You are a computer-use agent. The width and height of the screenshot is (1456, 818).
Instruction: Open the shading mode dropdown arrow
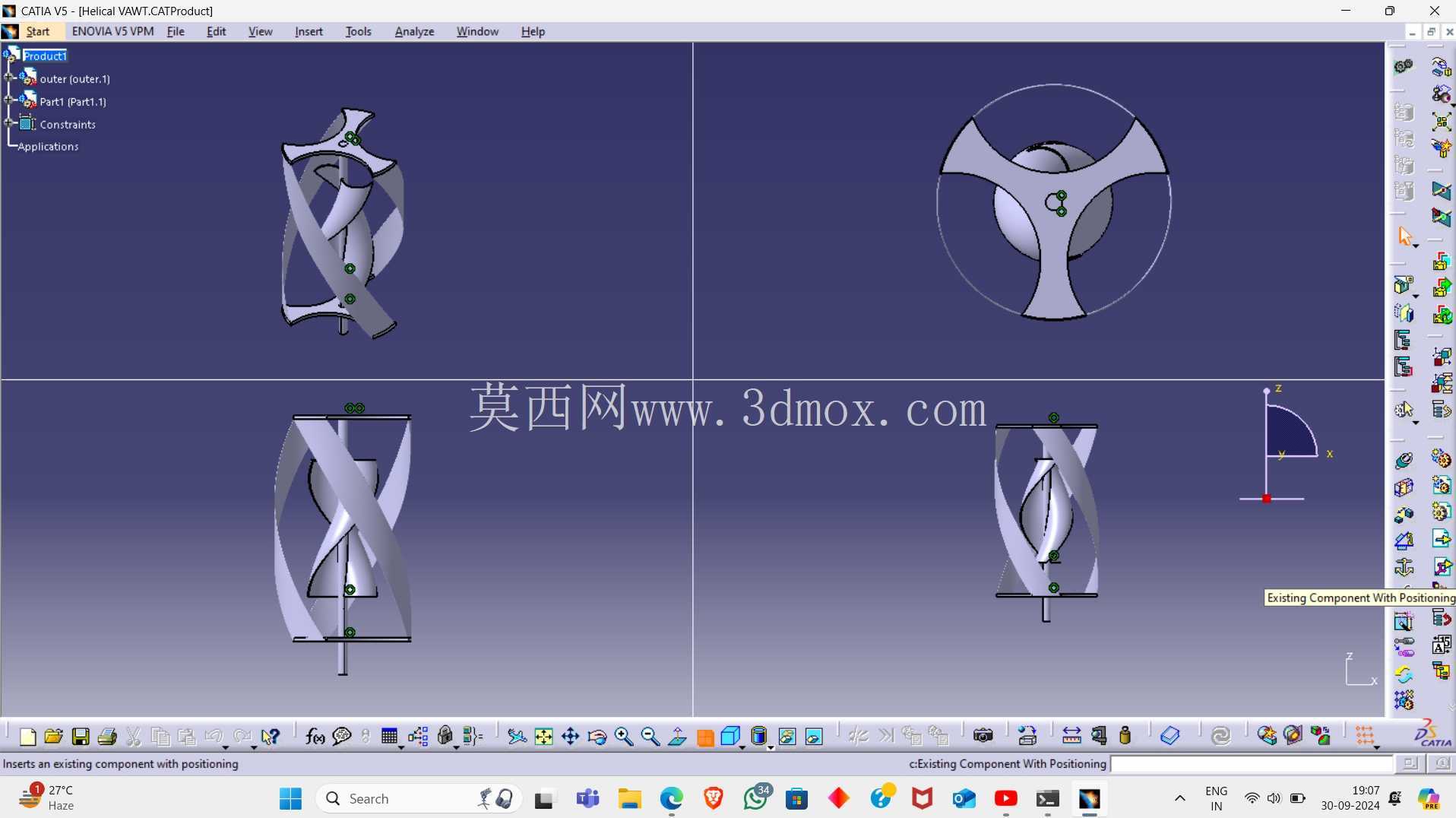click(x=770, y=747)
